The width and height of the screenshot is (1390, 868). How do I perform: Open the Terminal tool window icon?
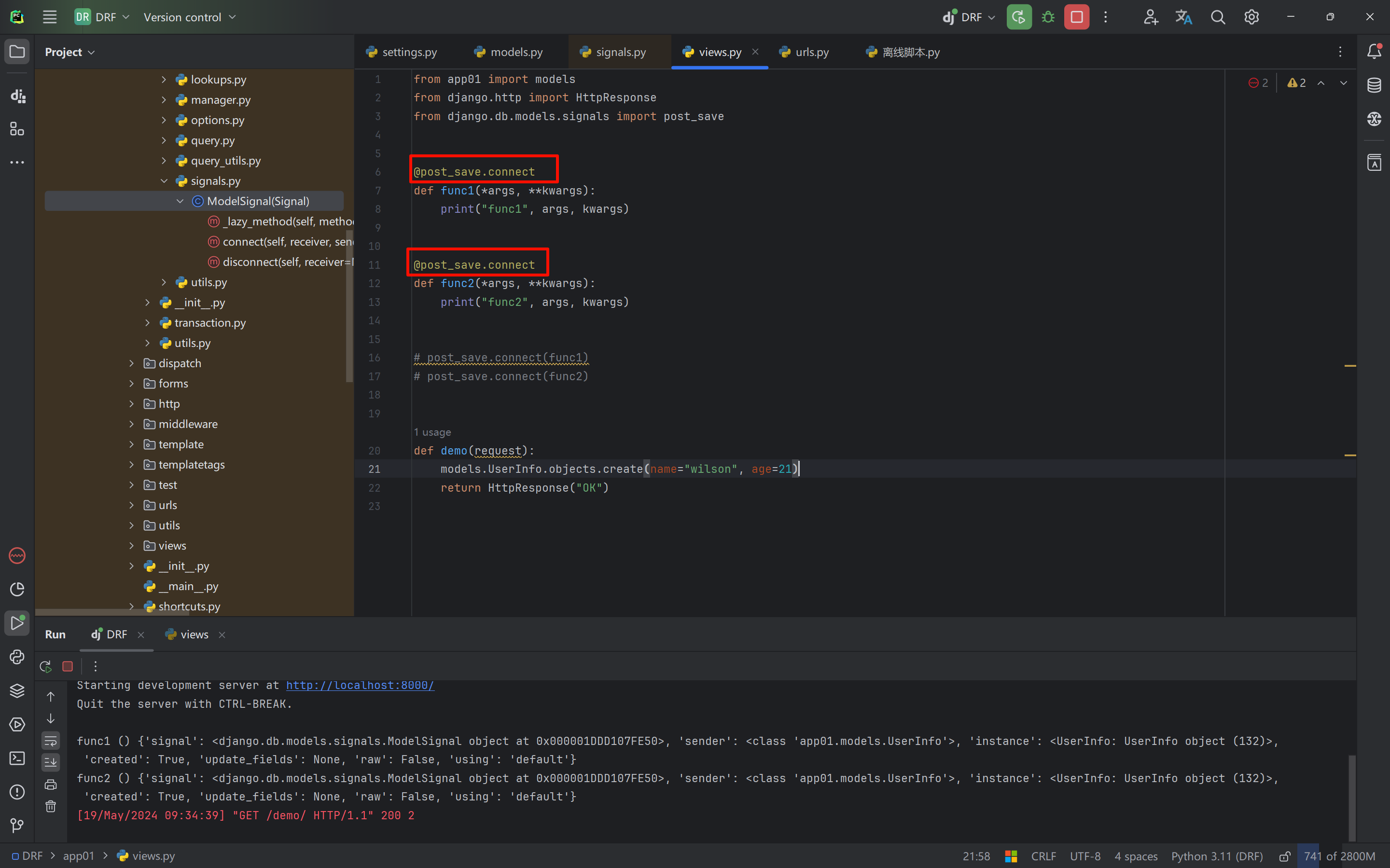coord(17,758)
